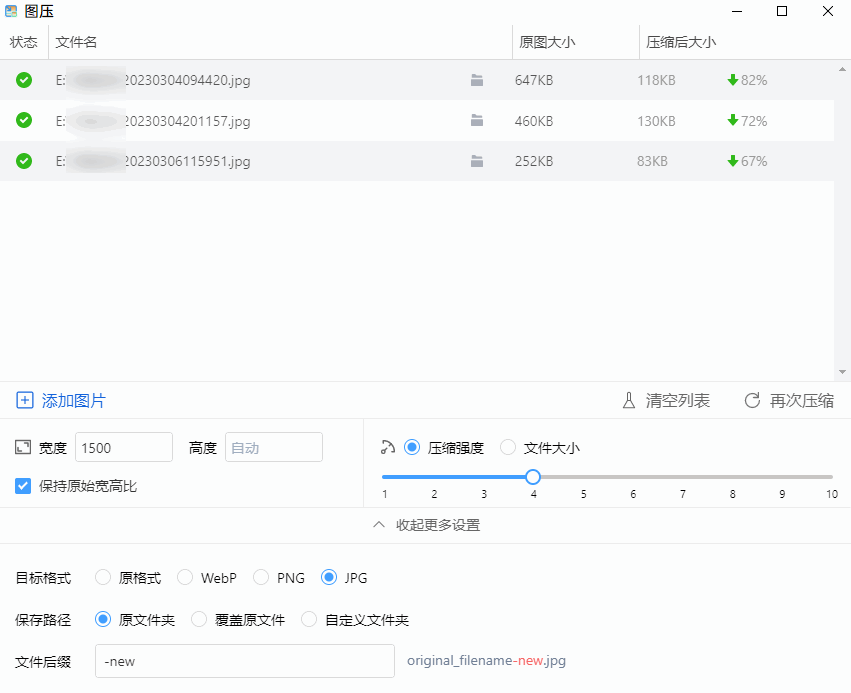Click green status checkmark of the first file
The width and height of the screenshot is (851, 693).
point(24,80)
